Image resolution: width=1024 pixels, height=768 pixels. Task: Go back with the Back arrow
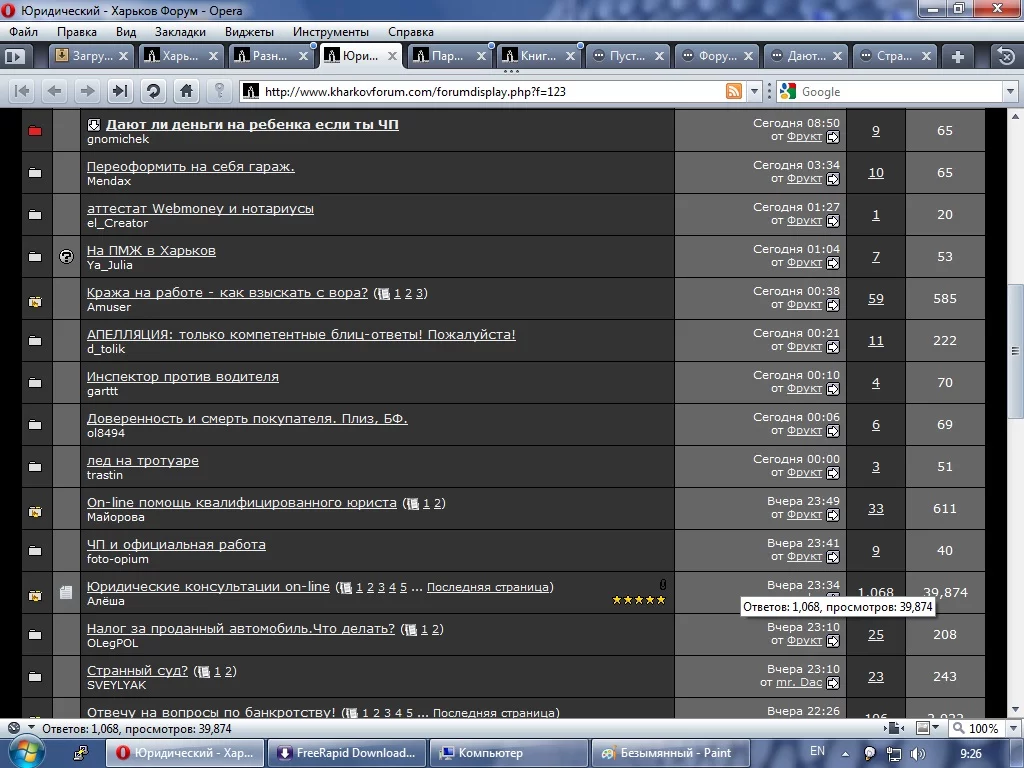click(54, 91)
